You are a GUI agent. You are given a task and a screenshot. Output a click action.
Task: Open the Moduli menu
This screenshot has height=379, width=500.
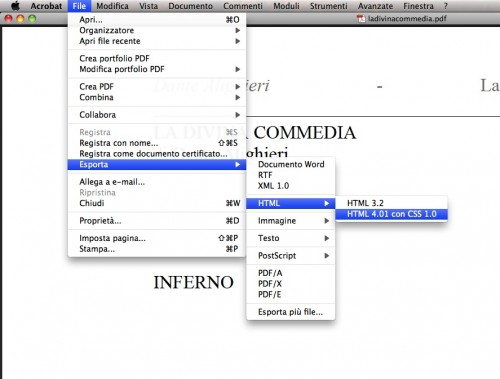[x=286, y=6]
